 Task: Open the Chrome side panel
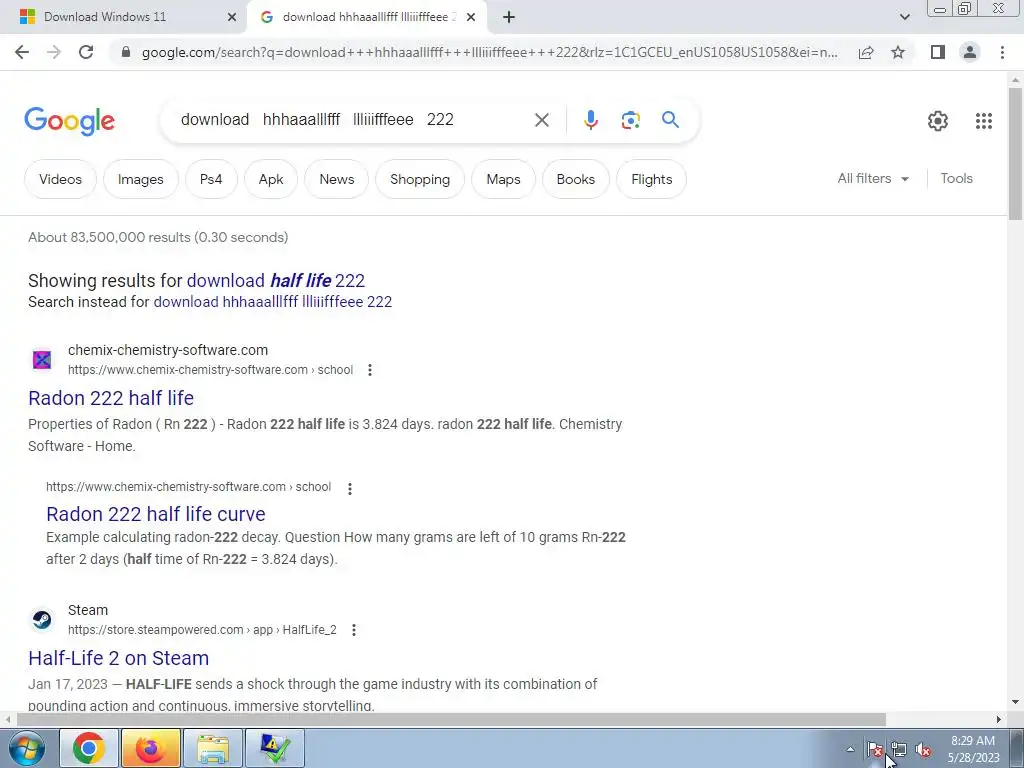tap(938, 52)
